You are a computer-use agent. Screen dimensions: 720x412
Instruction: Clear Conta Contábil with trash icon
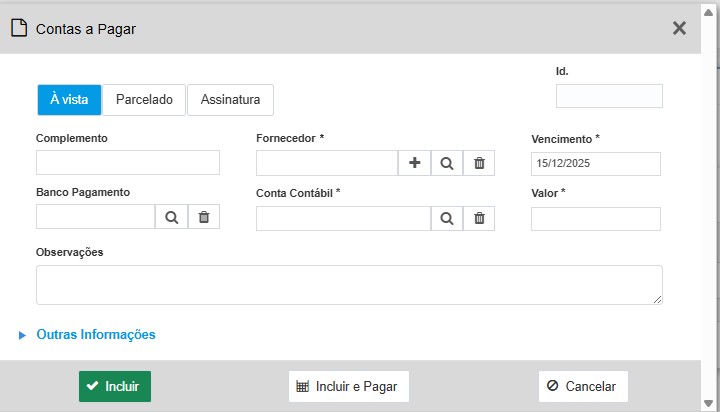click(479, 219)
